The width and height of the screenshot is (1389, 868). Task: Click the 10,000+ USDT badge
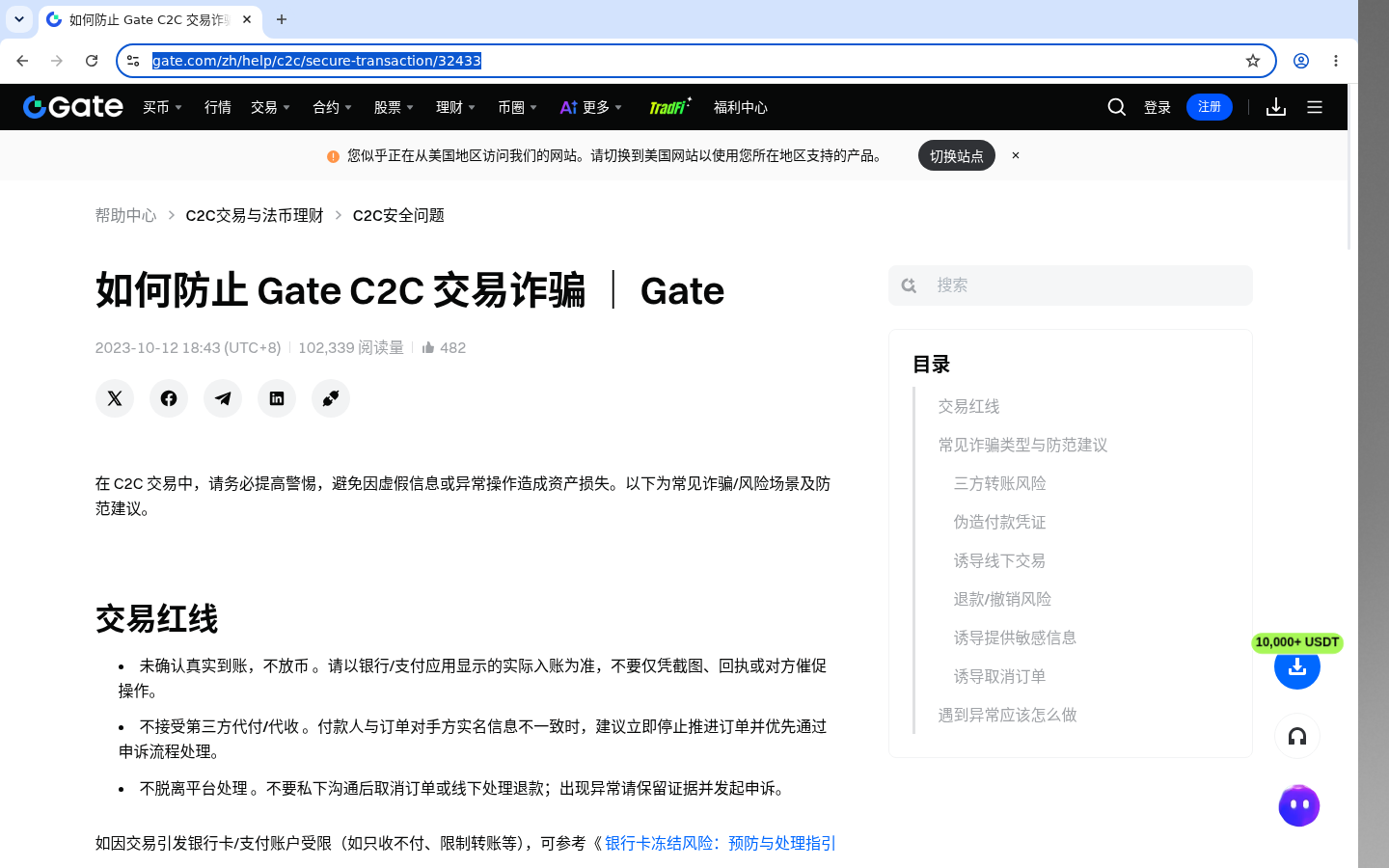point(1297,642)
